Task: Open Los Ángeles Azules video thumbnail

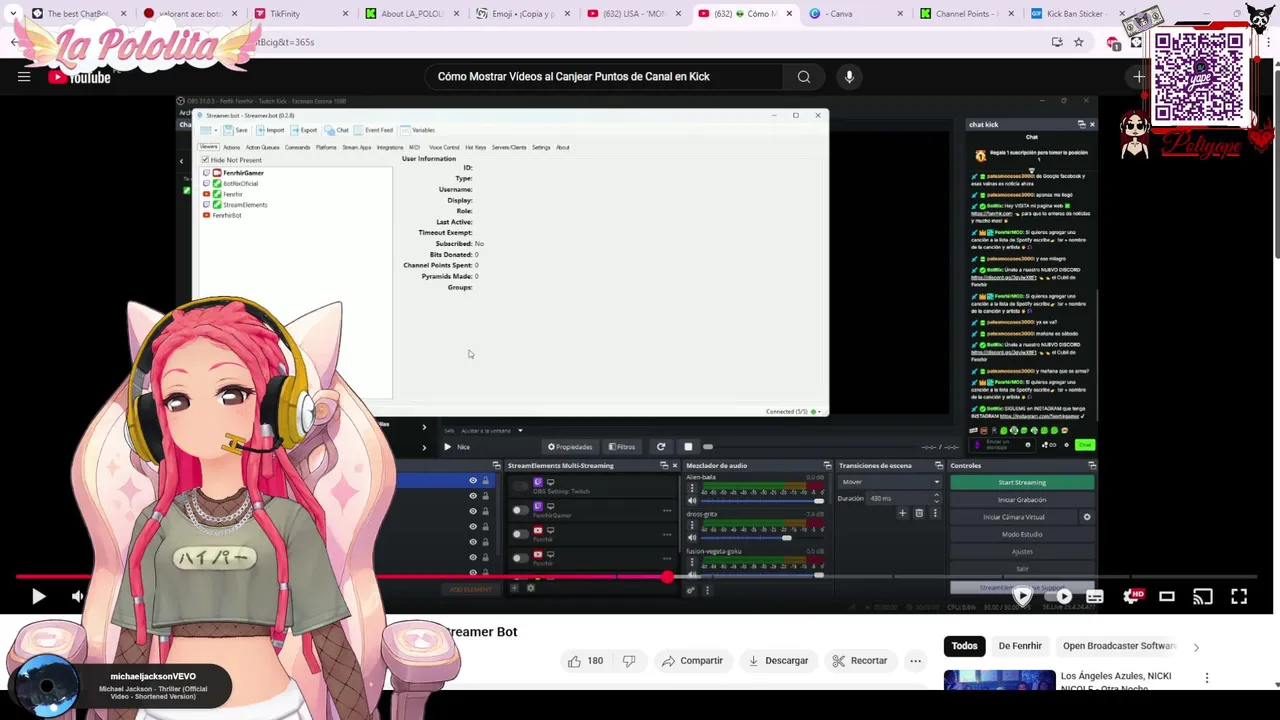Action: [x=999, y=680]
